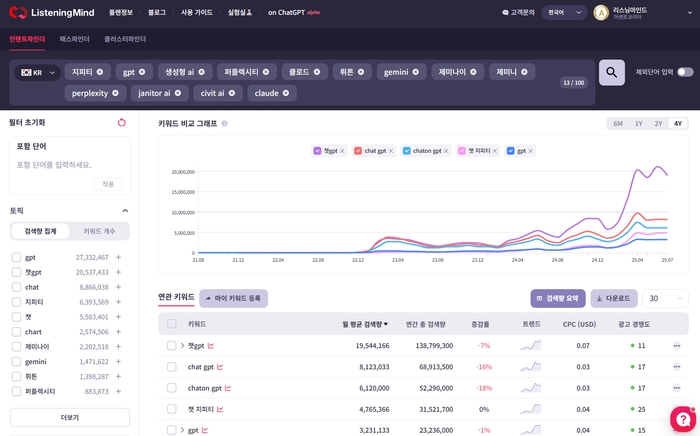The height and width of the screenshot is (436, 700).
Task: Toggle the chat gpt red legend swatch
Action: pos(358,151)
